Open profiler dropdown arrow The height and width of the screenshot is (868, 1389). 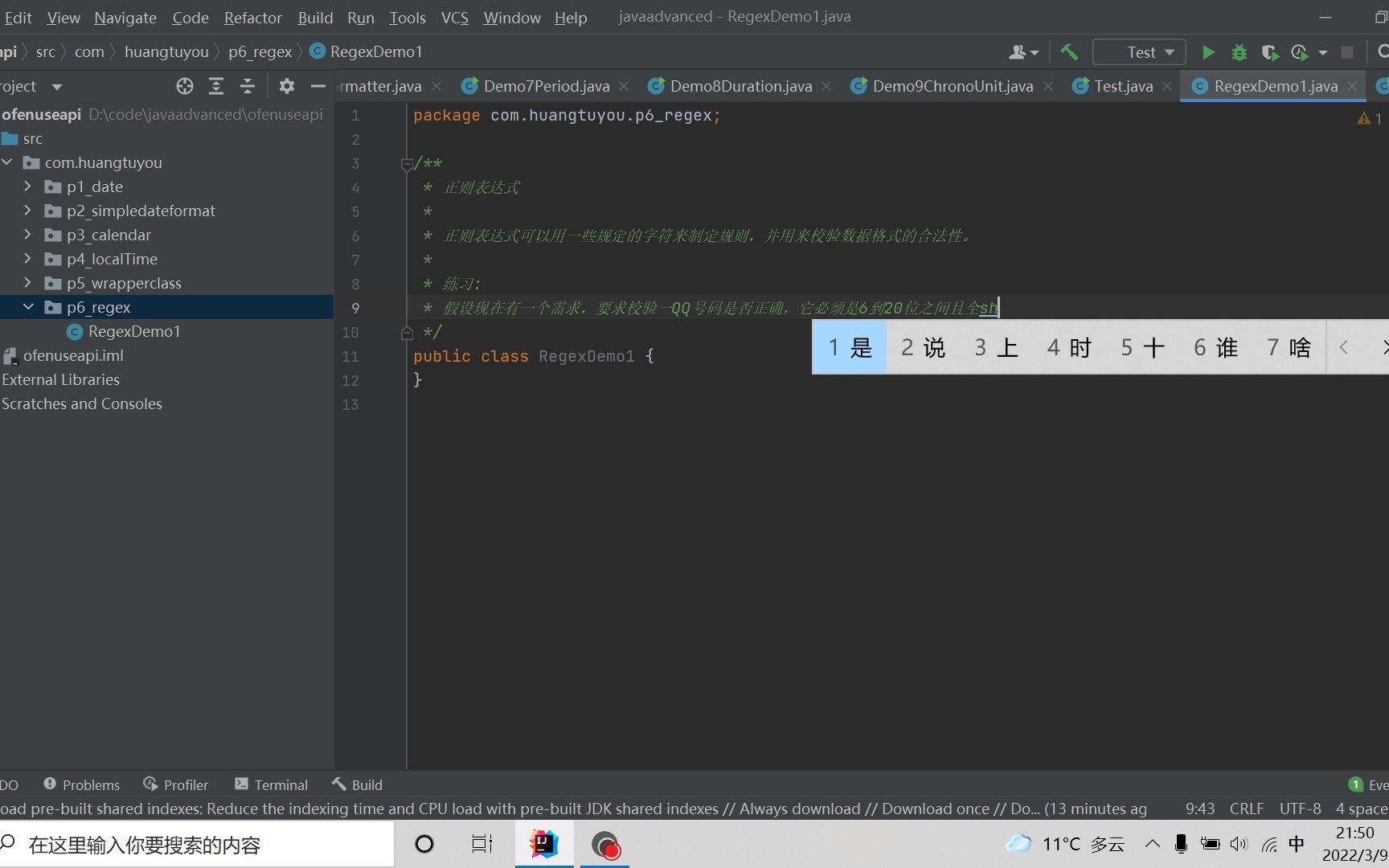point(1322,53)
